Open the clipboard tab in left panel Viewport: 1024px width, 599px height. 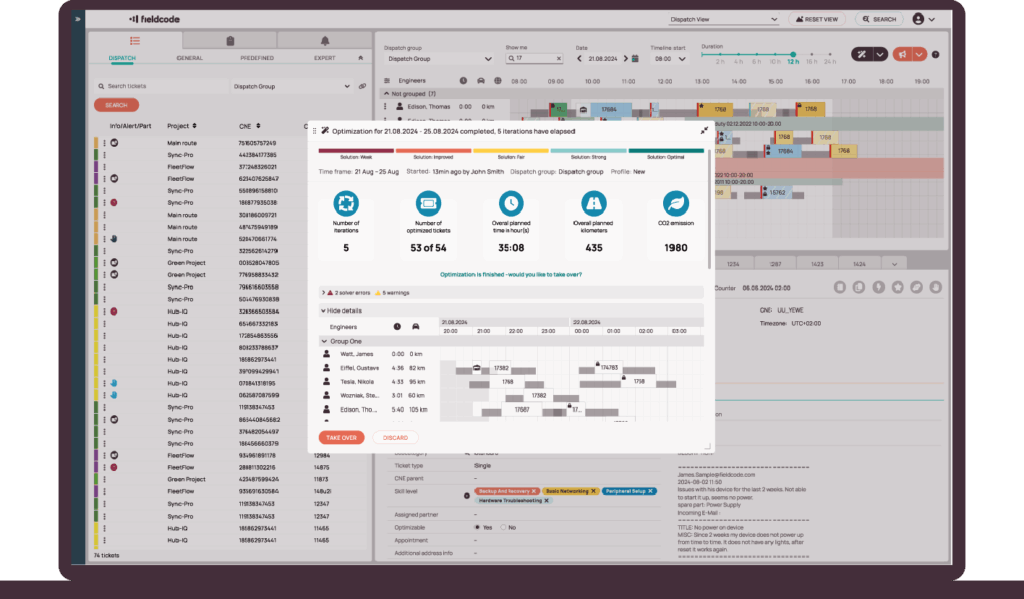(x=230, y=41)
